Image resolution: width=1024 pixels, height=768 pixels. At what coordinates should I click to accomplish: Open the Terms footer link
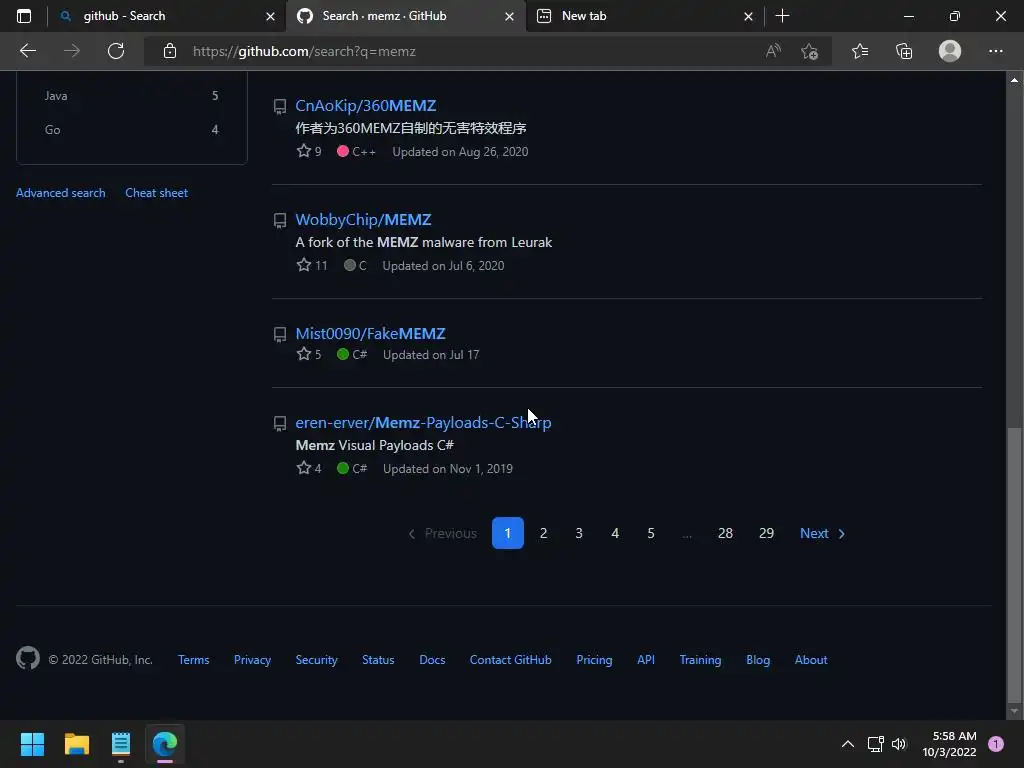click(193, 660)
